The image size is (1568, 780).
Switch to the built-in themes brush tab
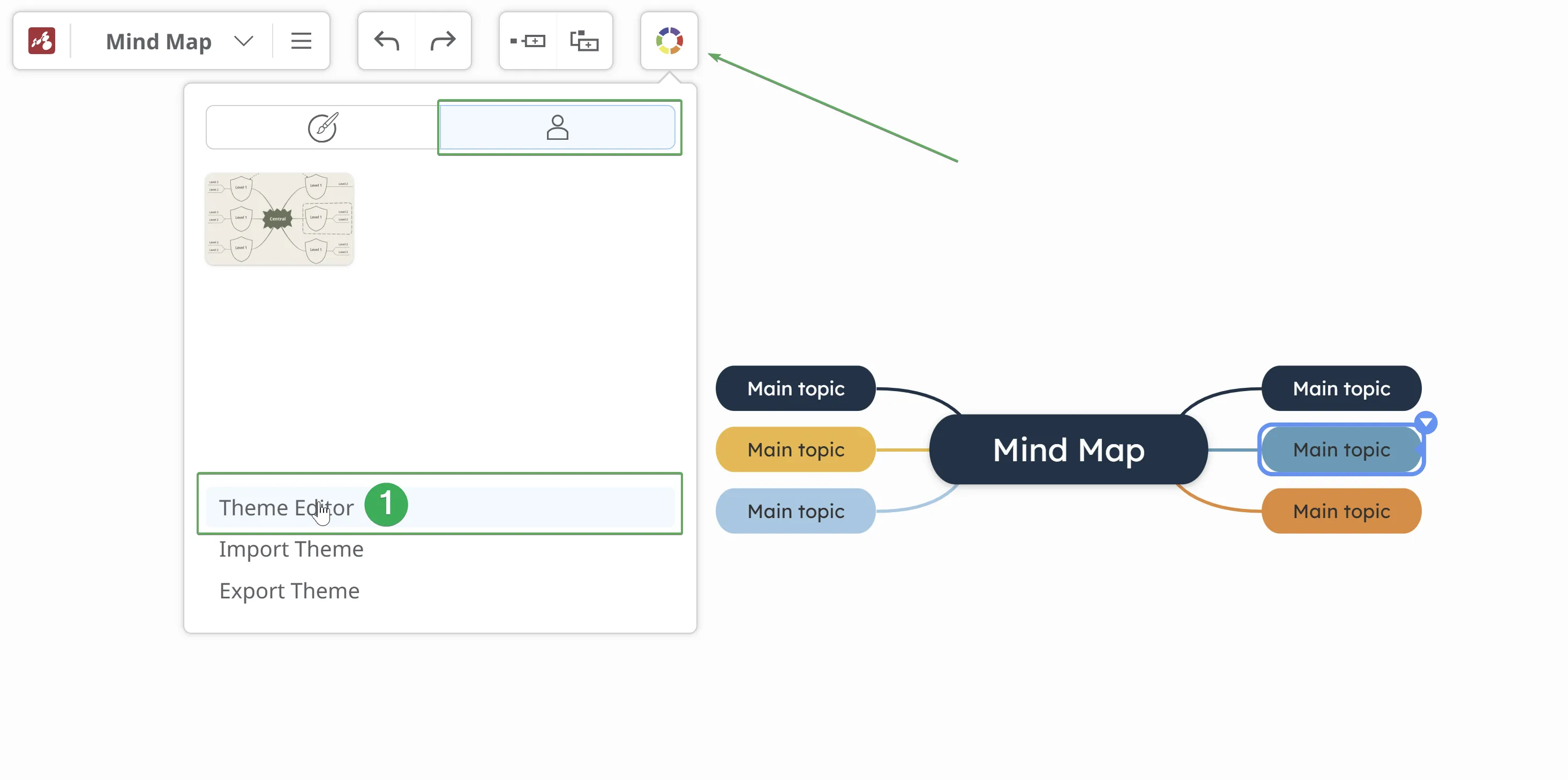pyautogui.click(x=322, y=127)
